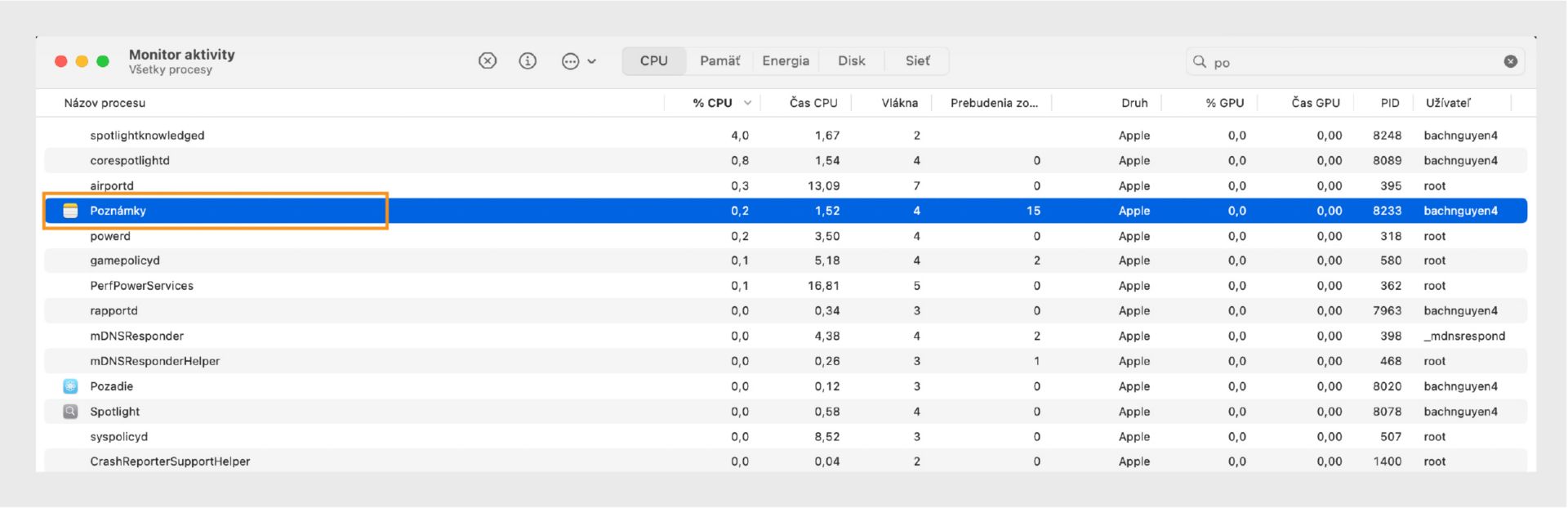Open the Disk tab
The width and height of the screenshot is (1568, 508).
pyautogui.click(x=851, y=61)
